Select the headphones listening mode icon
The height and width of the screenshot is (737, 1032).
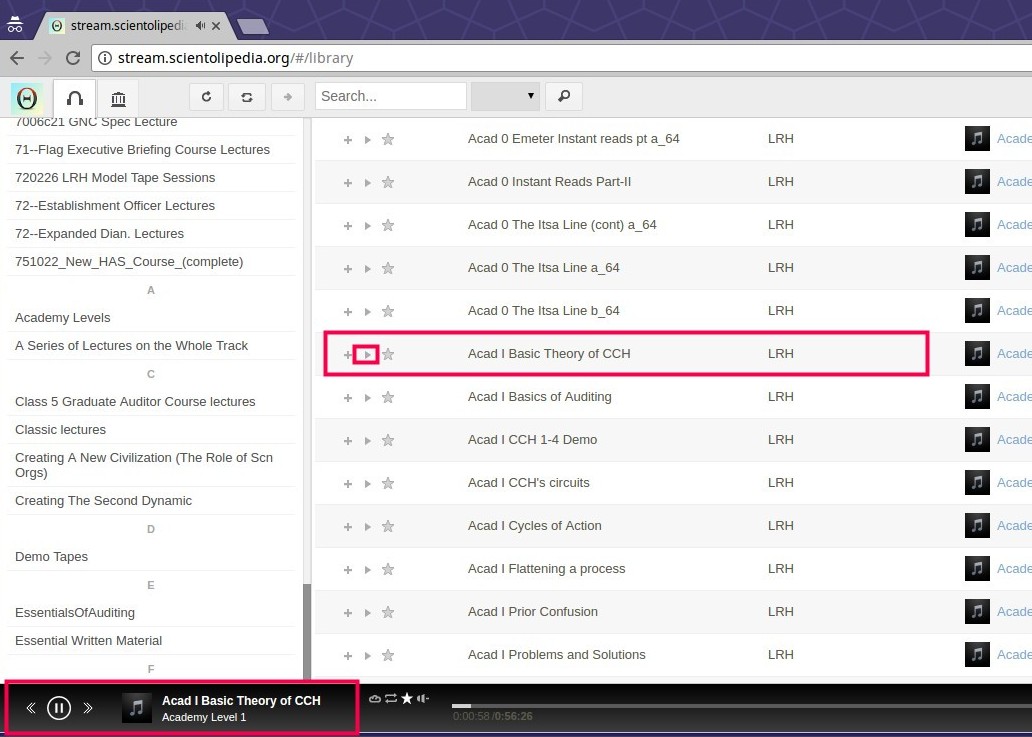[x=74, y=97]
